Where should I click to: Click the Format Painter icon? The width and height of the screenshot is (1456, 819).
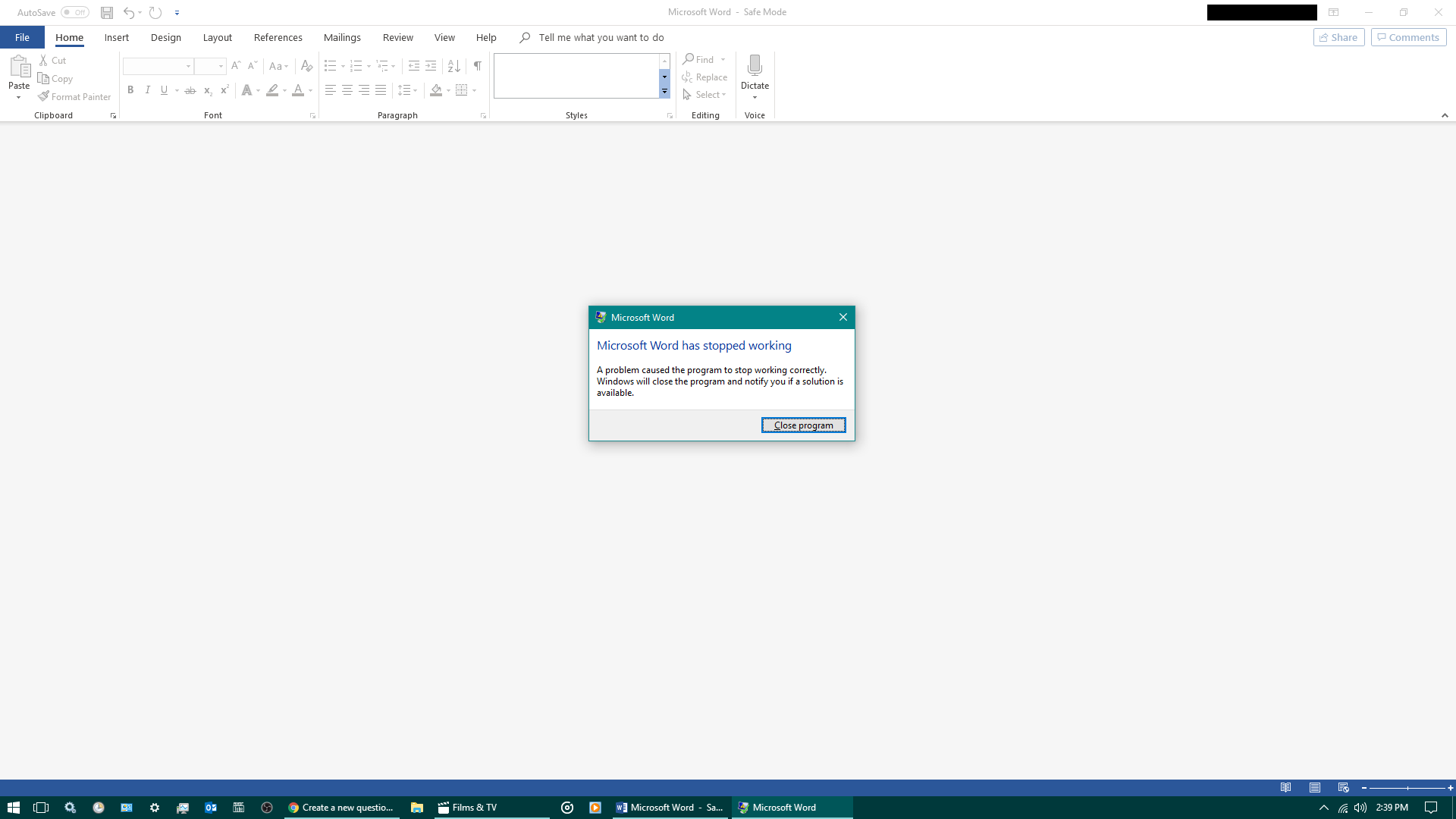point(44,96)
